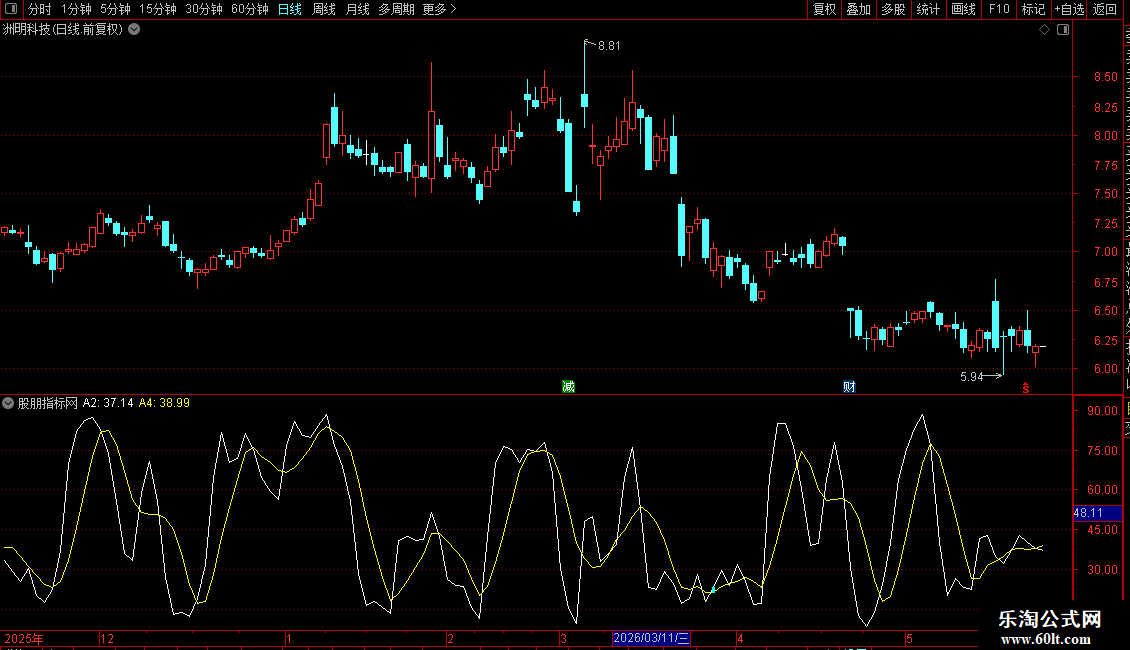Select the 日线 daily period
Screen dimensions: 1130x650
click(290, 9)
